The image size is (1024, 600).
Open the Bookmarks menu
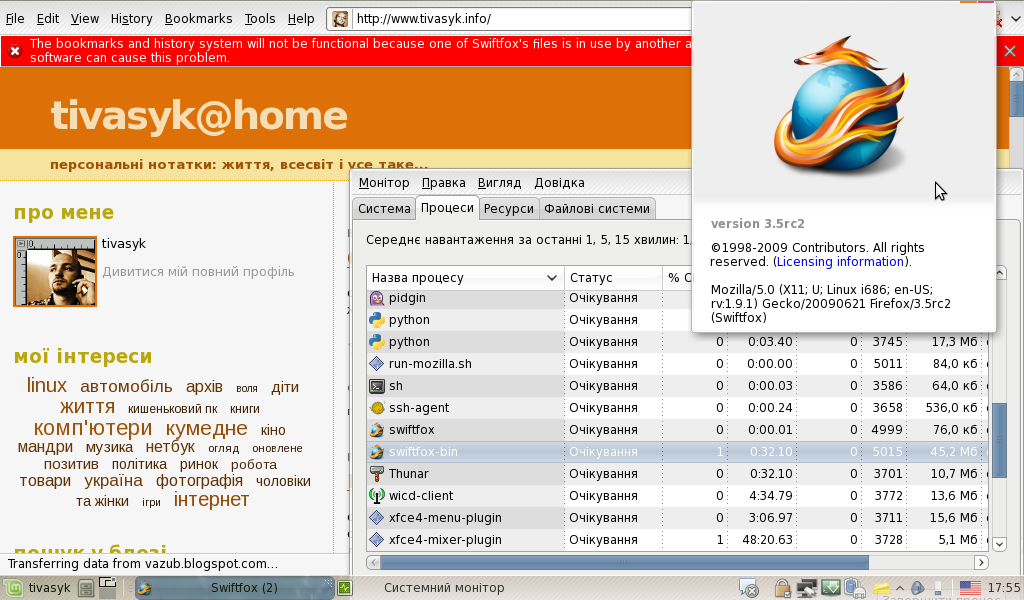199,19
